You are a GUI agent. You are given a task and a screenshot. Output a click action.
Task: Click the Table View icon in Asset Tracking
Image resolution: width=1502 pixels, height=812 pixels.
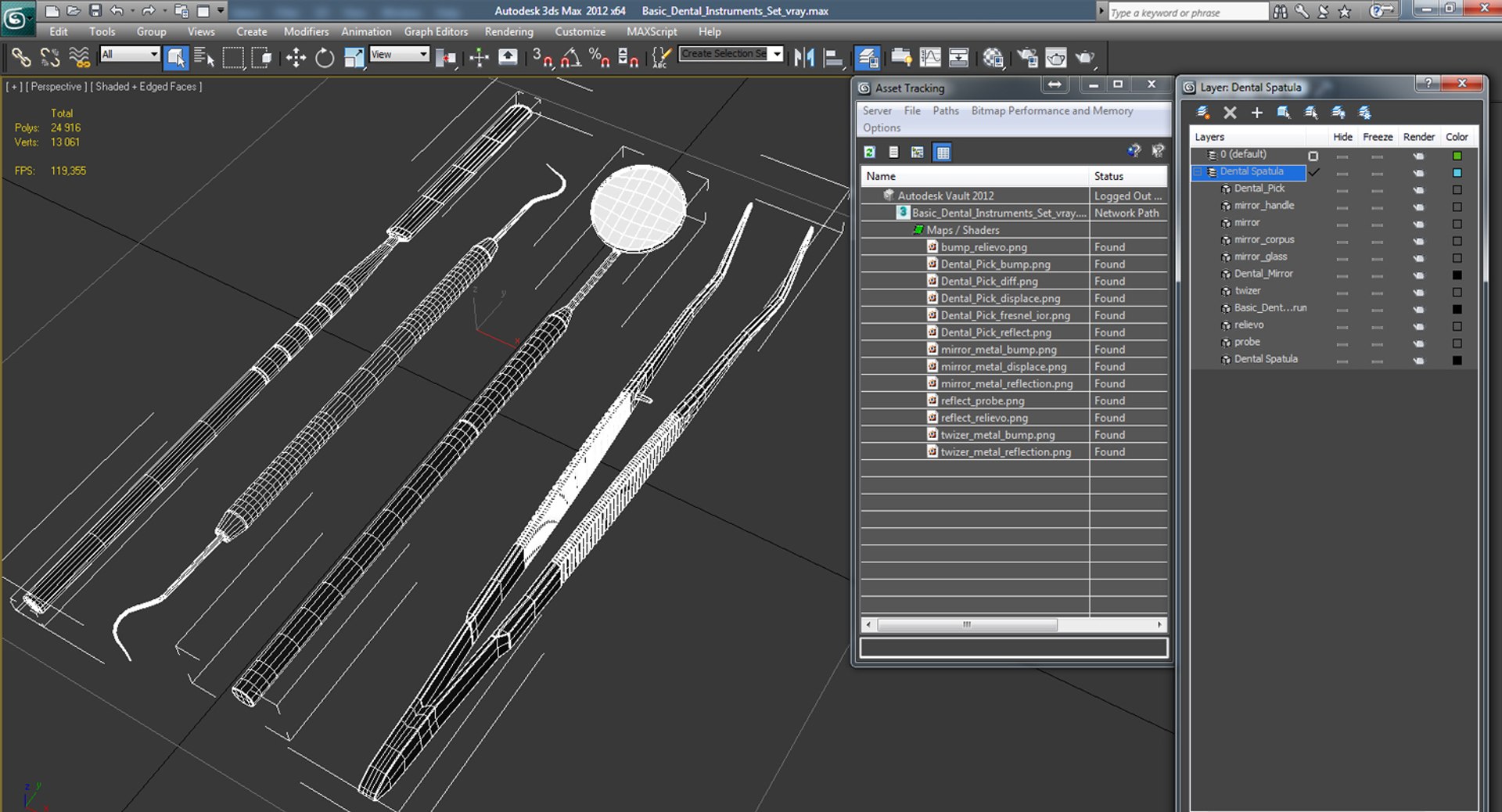[943, 152]
